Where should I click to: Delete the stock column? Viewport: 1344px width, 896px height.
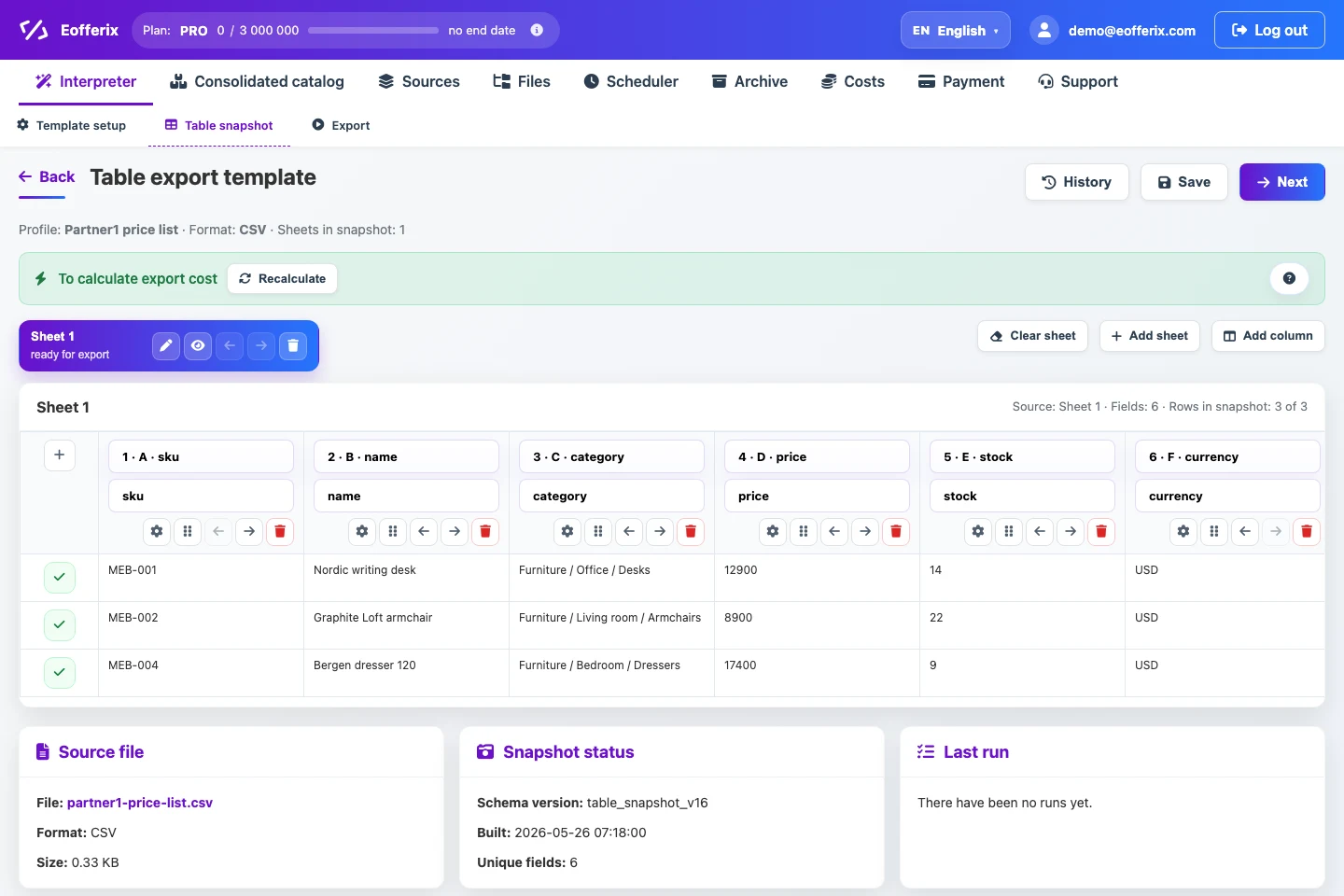pyautogui.click(x=1101, y=531)
